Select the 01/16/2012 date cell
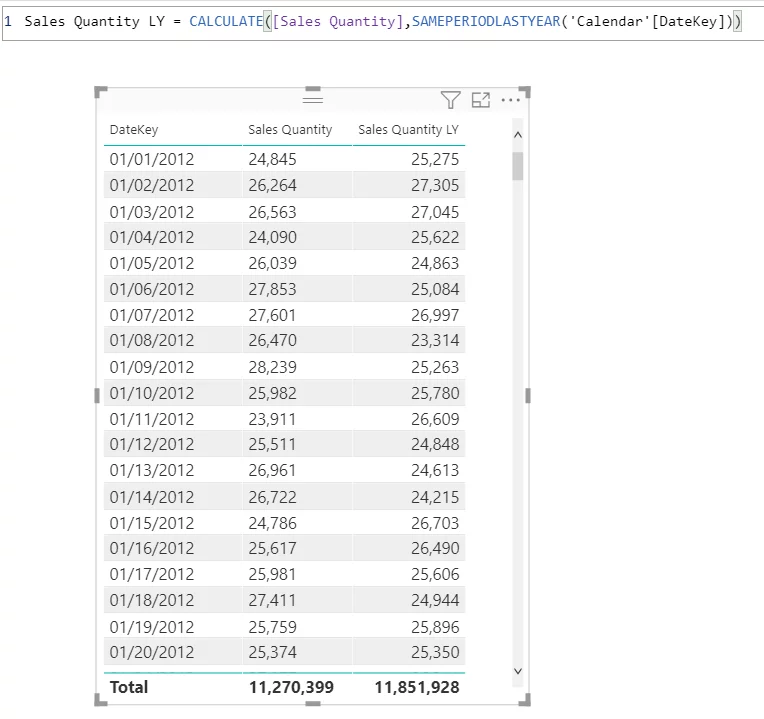 (152, 548)
